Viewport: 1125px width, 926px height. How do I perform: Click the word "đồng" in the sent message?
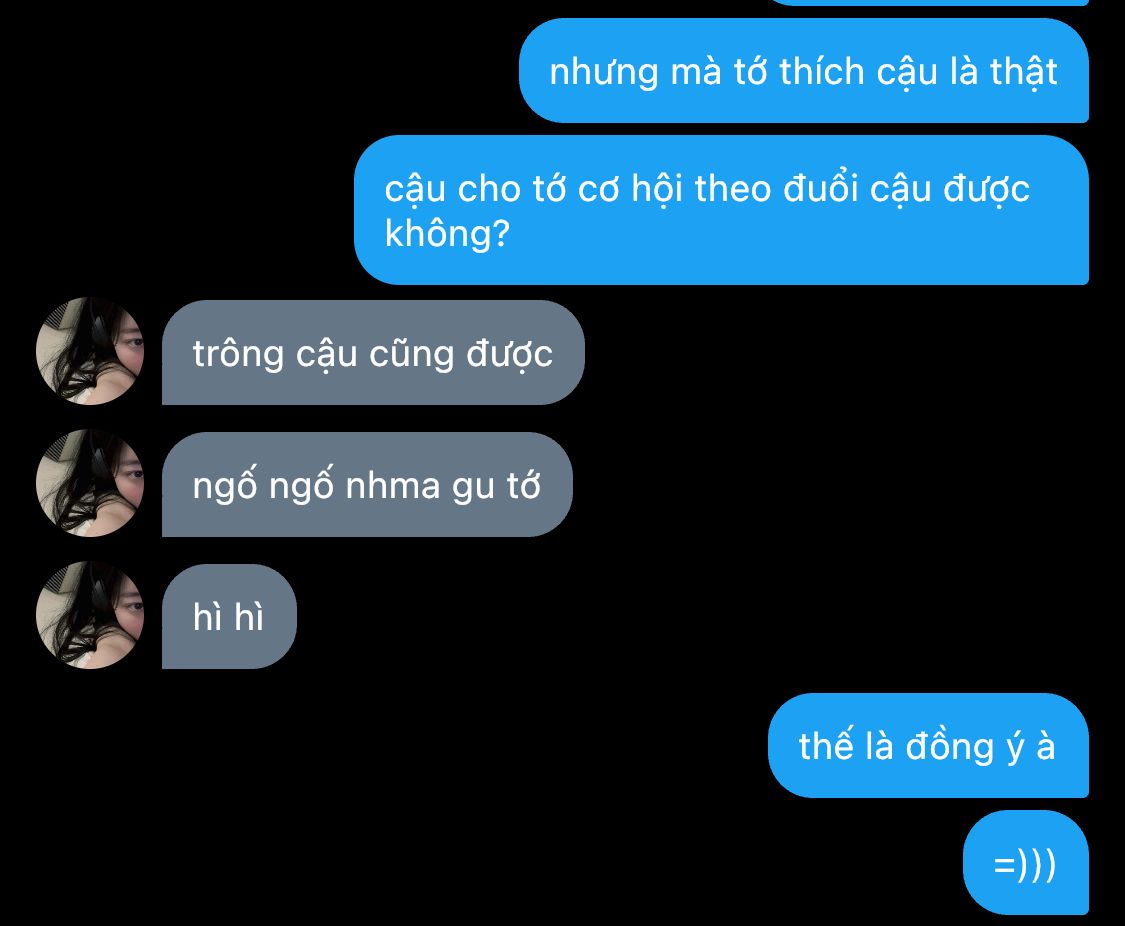(x=949, y=747)
